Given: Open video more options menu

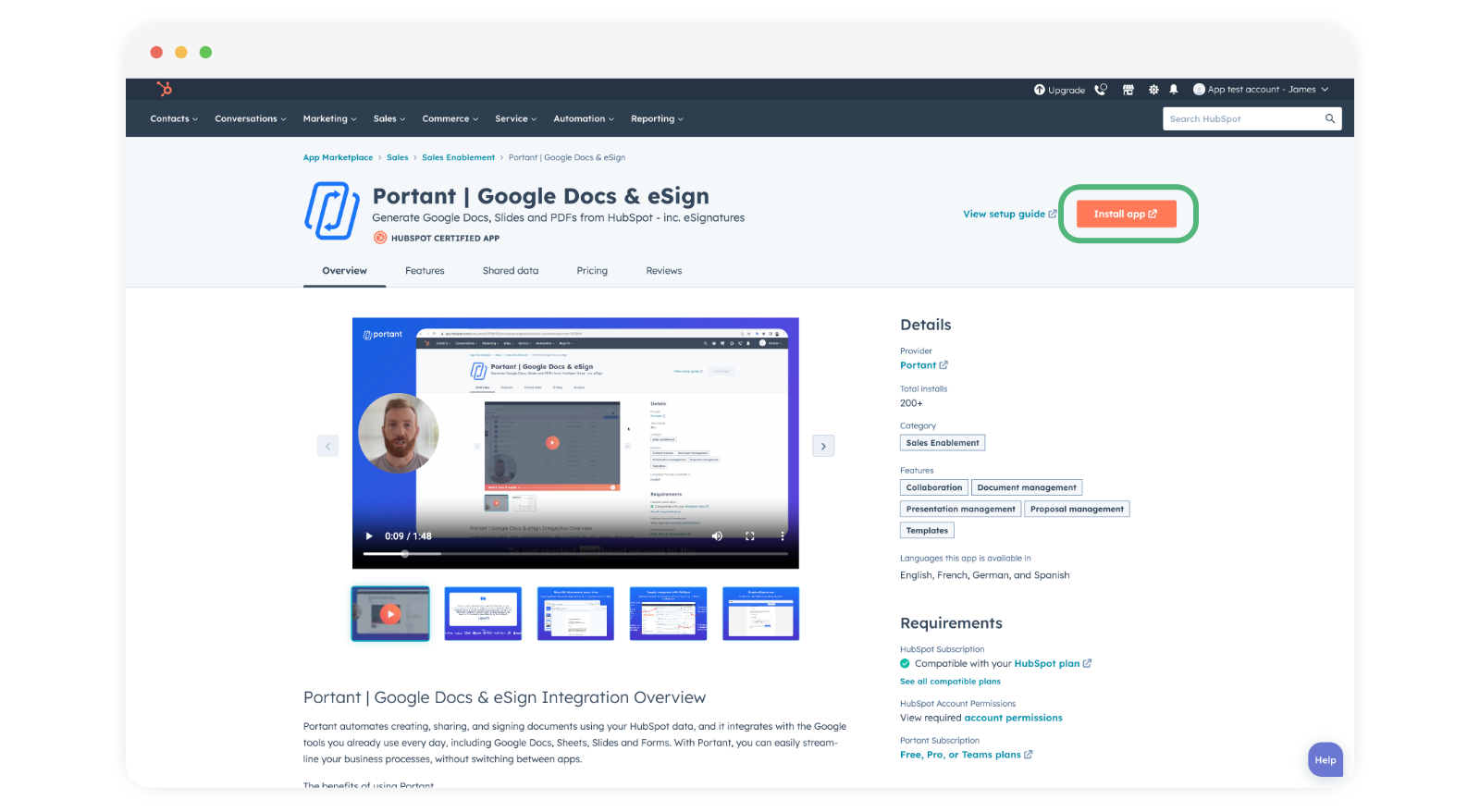Looking at the screenshot, I should [x=782, y=536].
